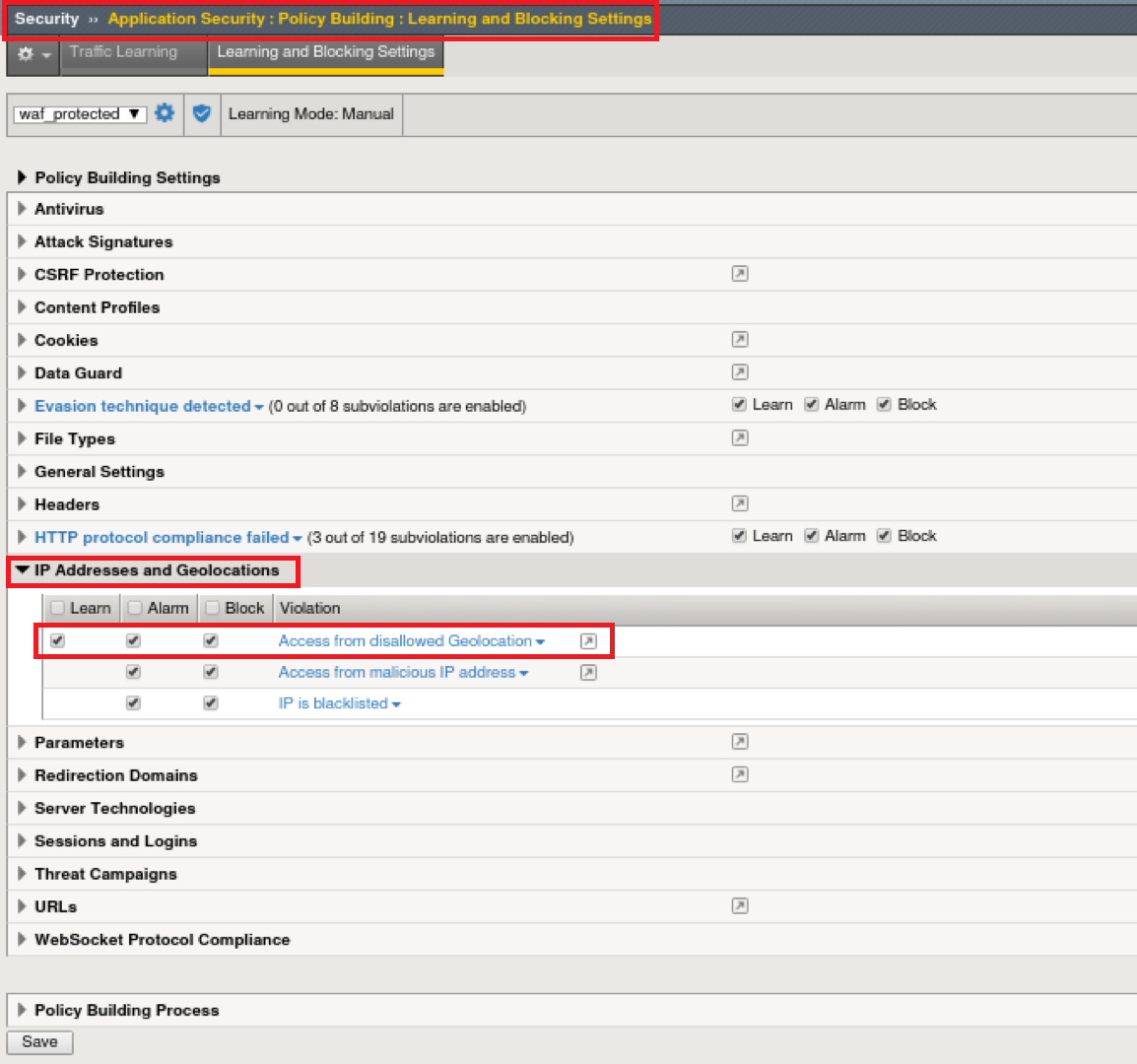Expand the Policy Building Process section
This screenshot has width=1137, height=1064.
pos(22,1010)
